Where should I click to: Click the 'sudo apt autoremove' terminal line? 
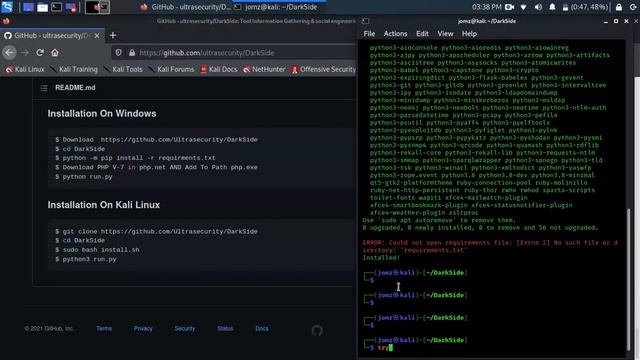pos(439,220)
